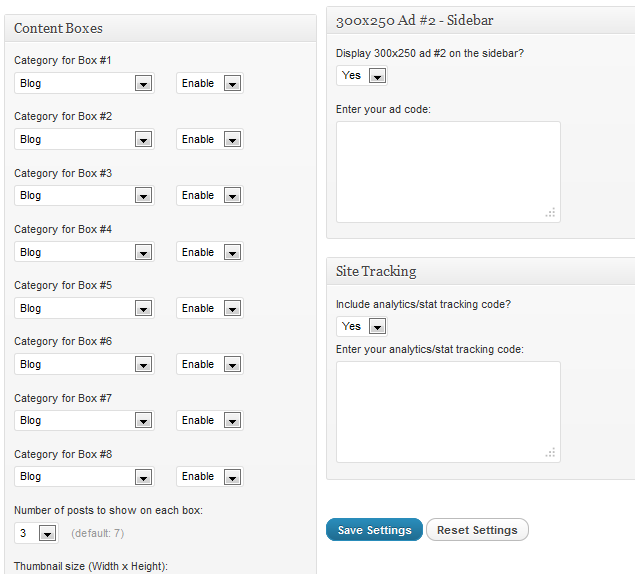
Task: Open the Box #5 Enable dropdown
Action: click(x=210, y=308)
